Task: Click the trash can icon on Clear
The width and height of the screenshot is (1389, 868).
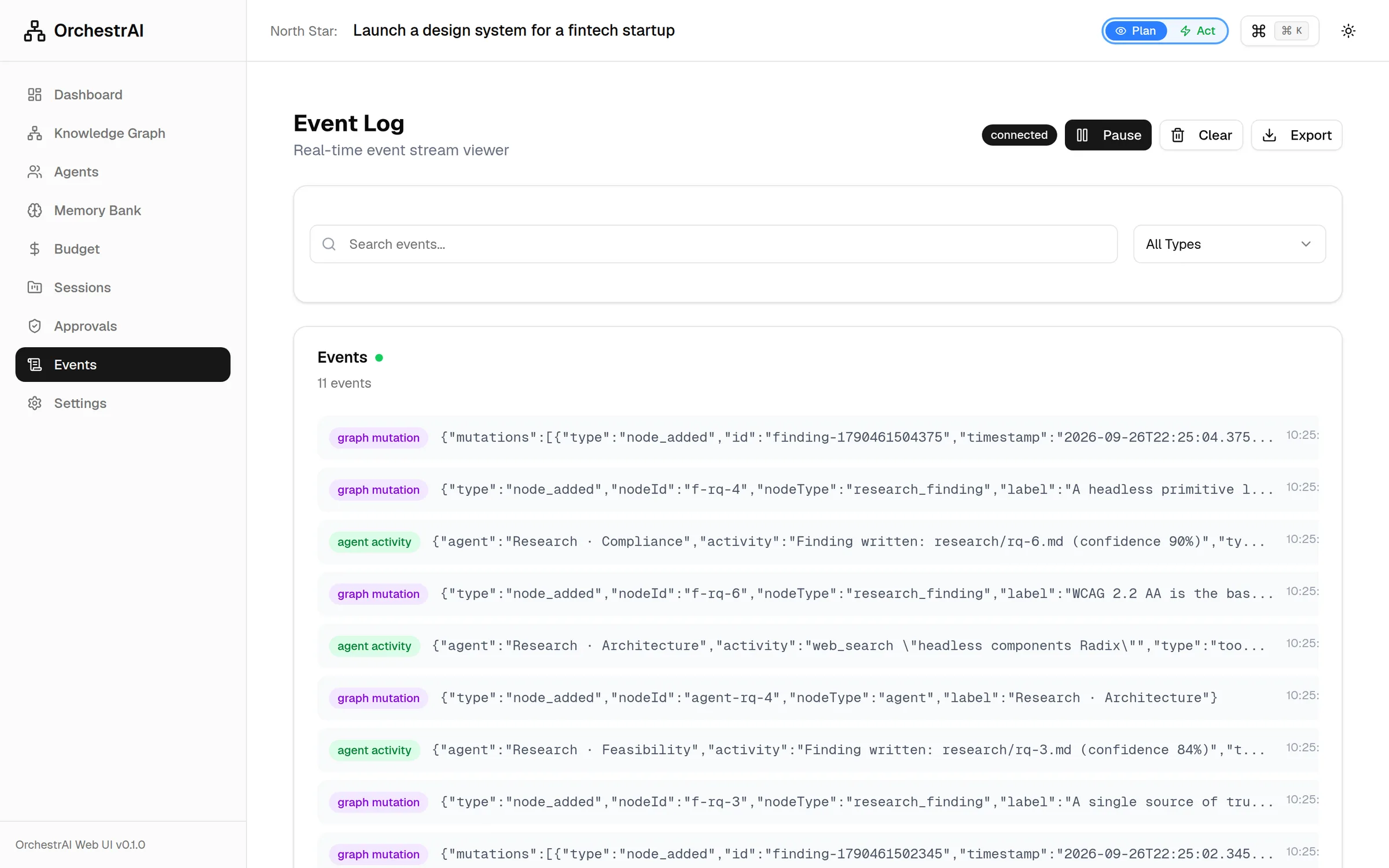Action: click(x=1178, y=135)
